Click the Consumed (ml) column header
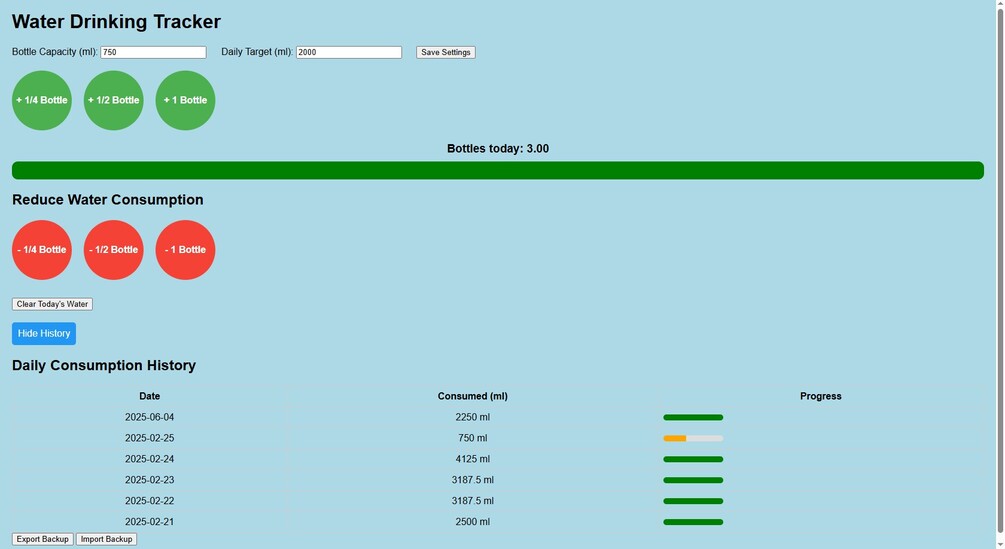 (472, 397)
